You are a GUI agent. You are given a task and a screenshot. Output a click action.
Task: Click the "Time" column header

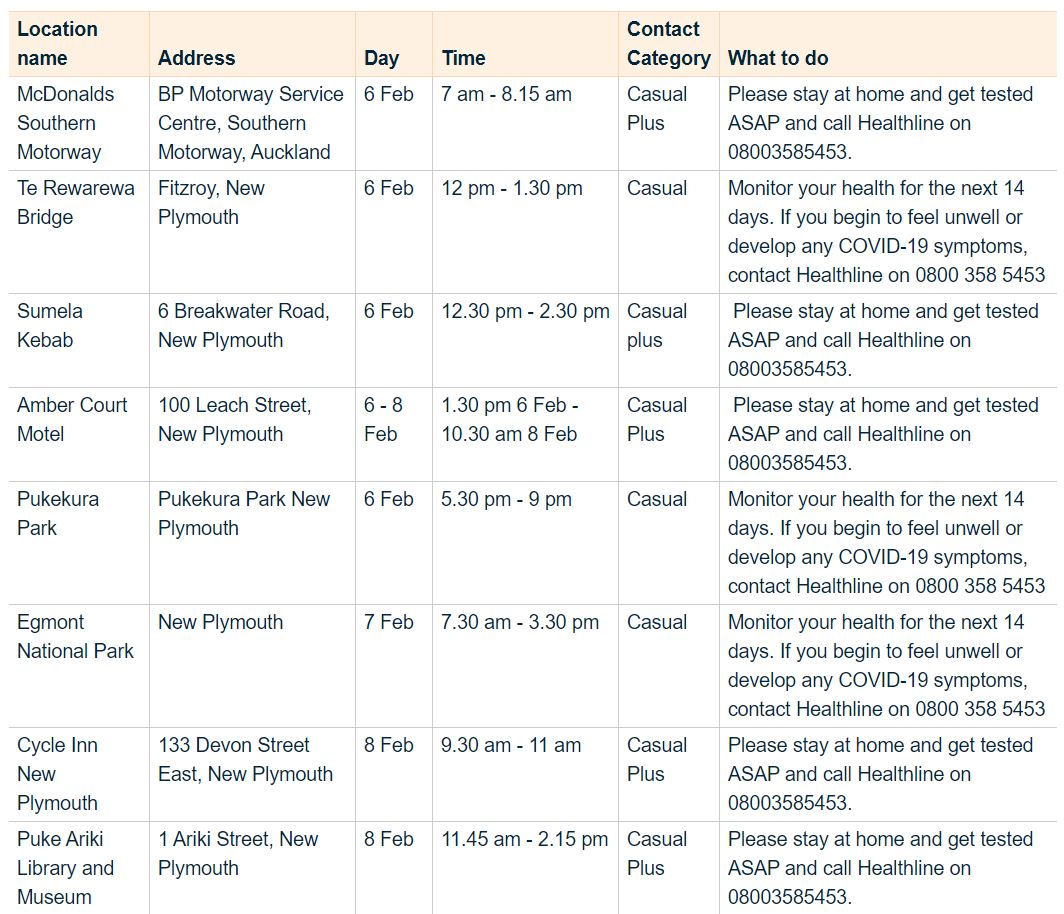[464, 58]
